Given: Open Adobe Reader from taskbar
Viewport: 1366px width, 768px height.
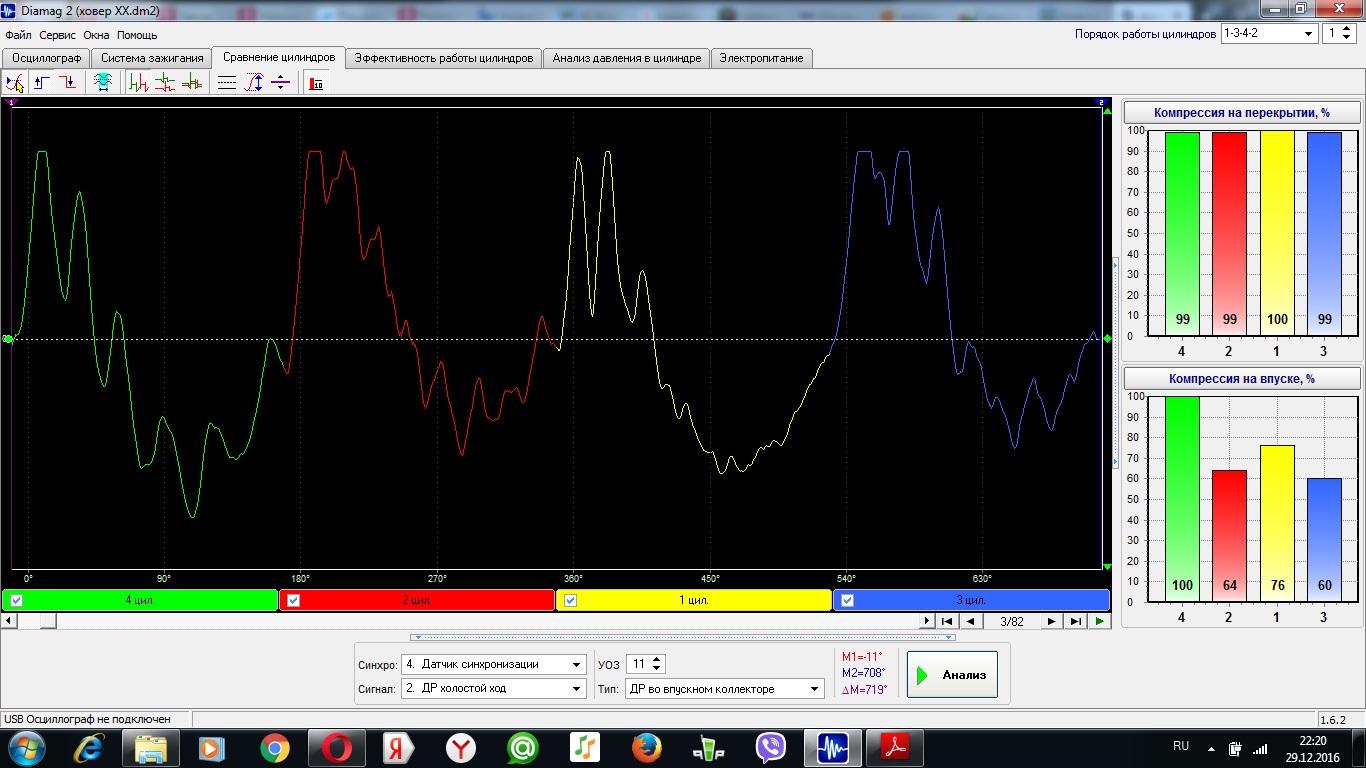Looking at the screenshot, I should [893, 747].
